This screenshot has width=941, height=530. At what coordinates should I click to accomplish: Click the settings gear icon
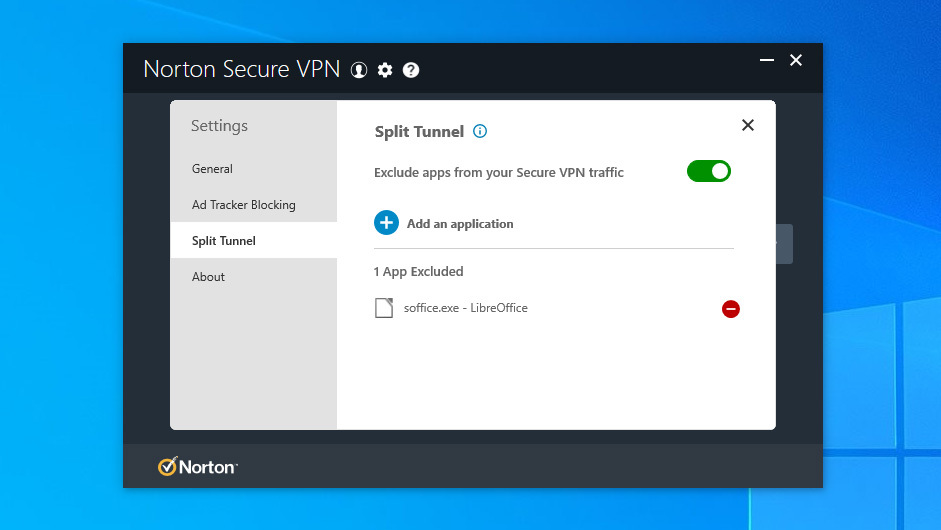click(385, 70)
